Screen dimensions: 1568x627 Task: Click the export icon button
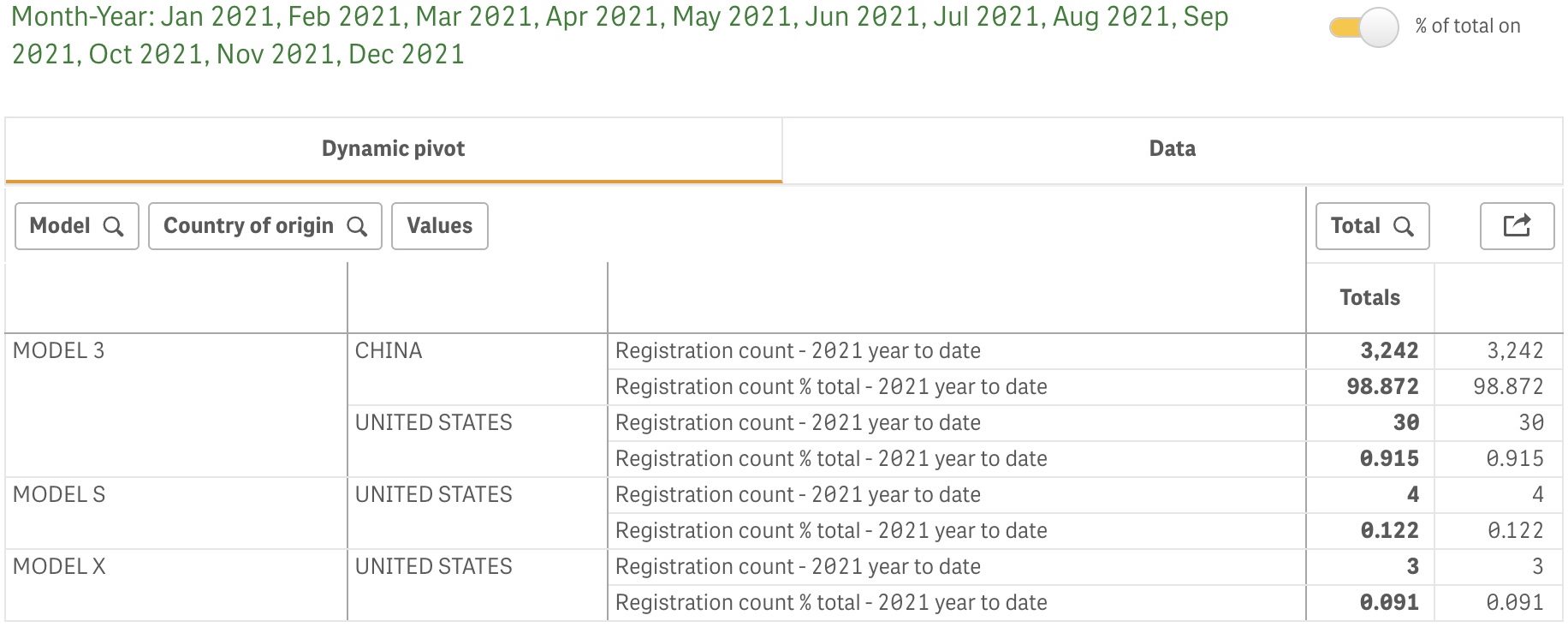coord(1517,226)
